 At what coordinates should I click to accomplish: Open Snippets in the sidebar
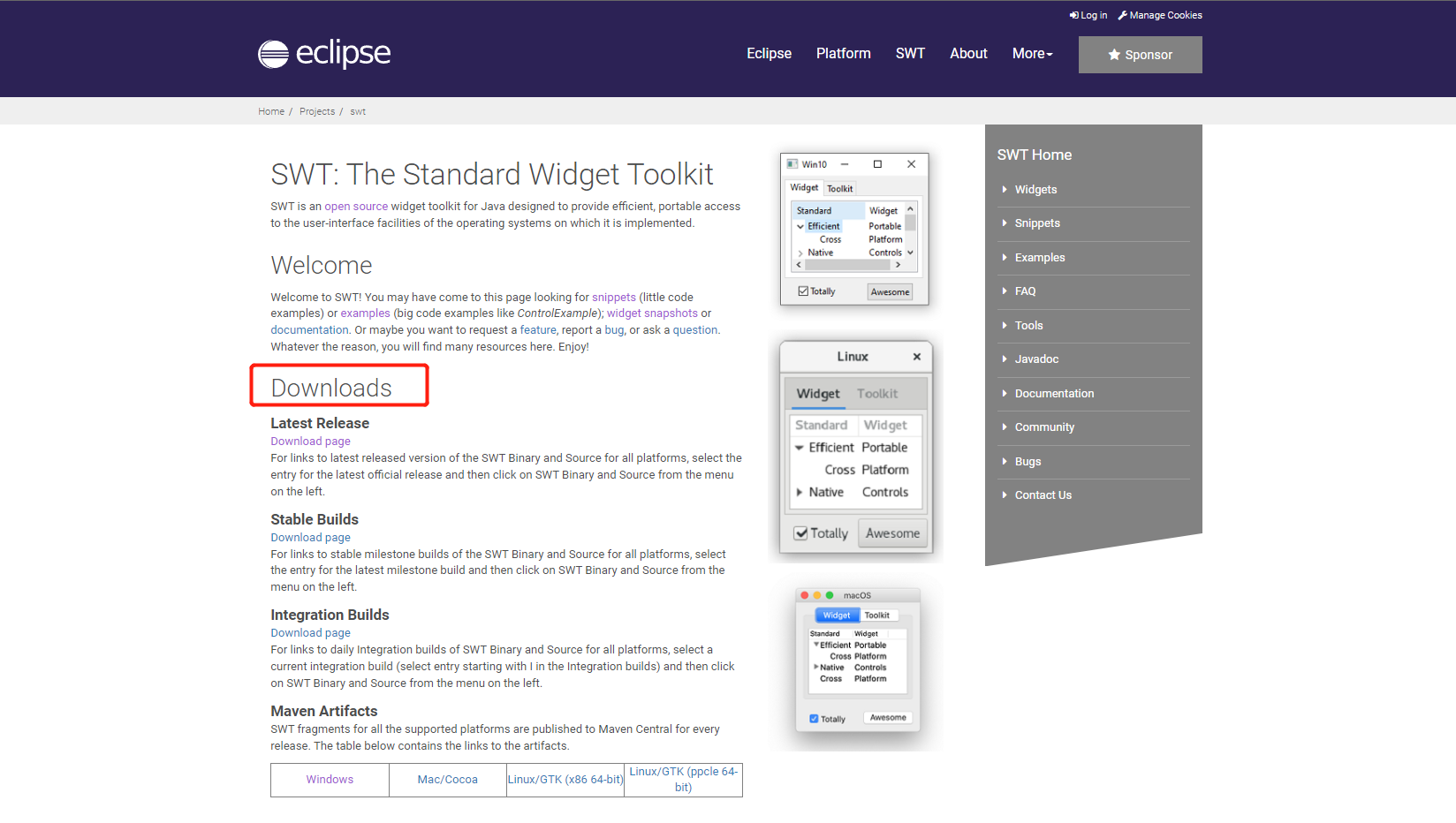[x=1037, y=223]
